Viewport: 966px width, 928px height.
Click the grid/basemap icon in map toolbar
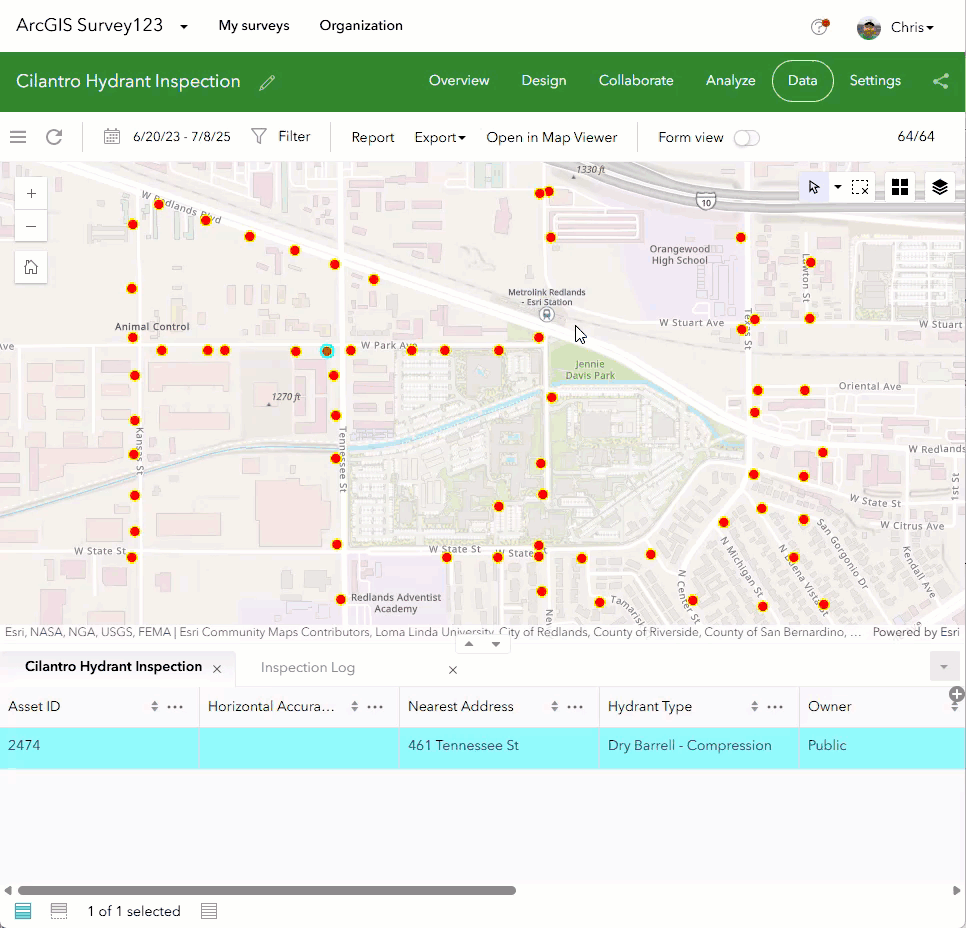[x=899, y=186]
